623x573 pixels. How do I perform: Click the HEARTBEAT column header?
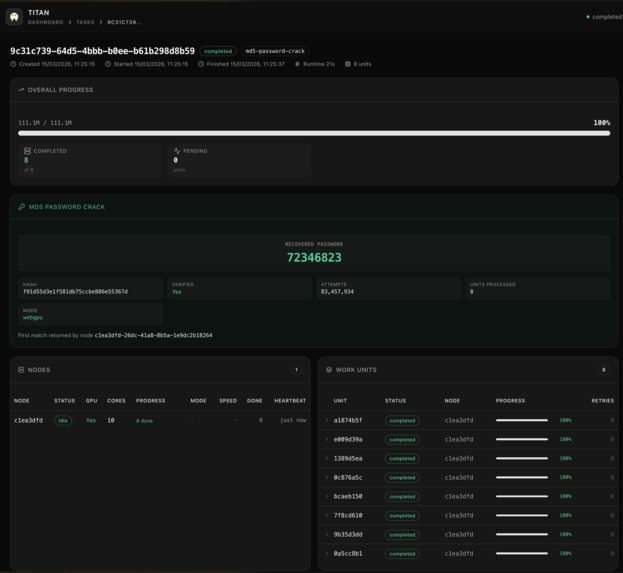(x=290, y=401)
